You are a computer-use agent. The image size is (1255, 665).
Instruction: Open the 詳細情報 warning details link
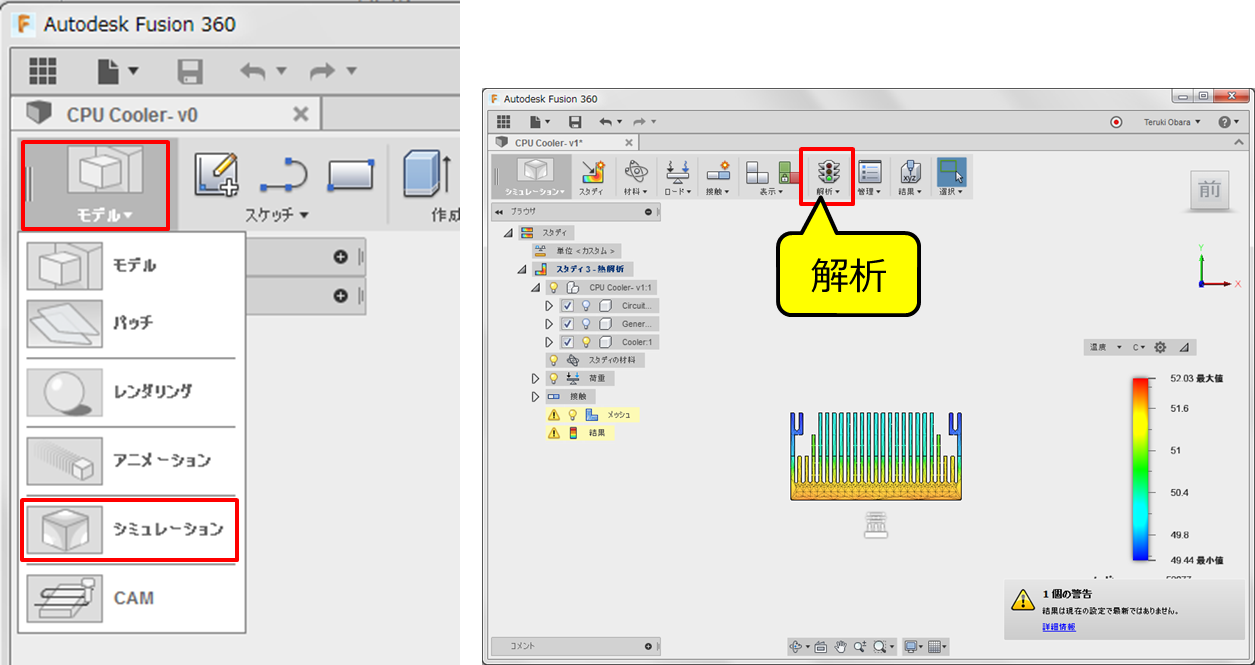click(x=1058, y=627)
